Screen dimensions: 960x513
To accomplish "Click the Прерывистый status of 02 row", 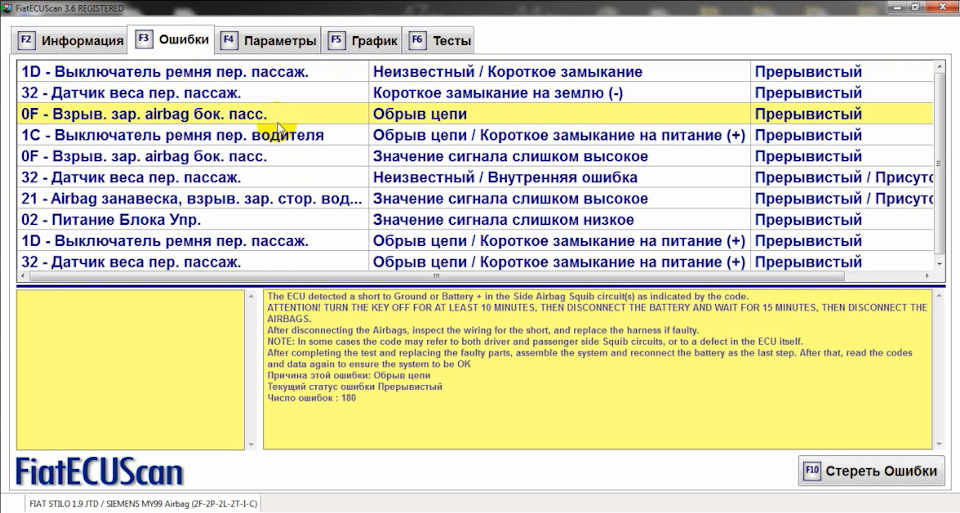I will pyautogui.click(x=842, y=220).
